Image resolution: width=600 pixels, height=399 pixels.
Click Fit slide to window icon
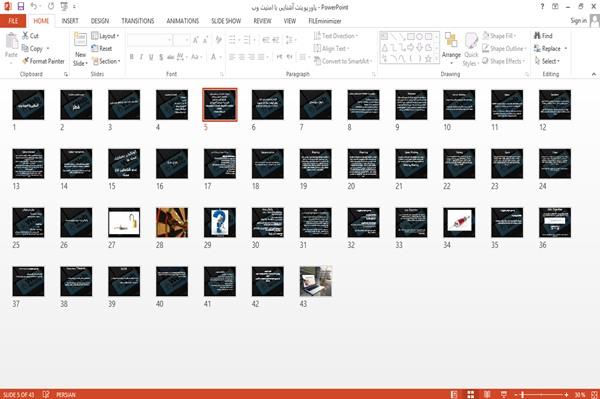[x=594, y=394]
